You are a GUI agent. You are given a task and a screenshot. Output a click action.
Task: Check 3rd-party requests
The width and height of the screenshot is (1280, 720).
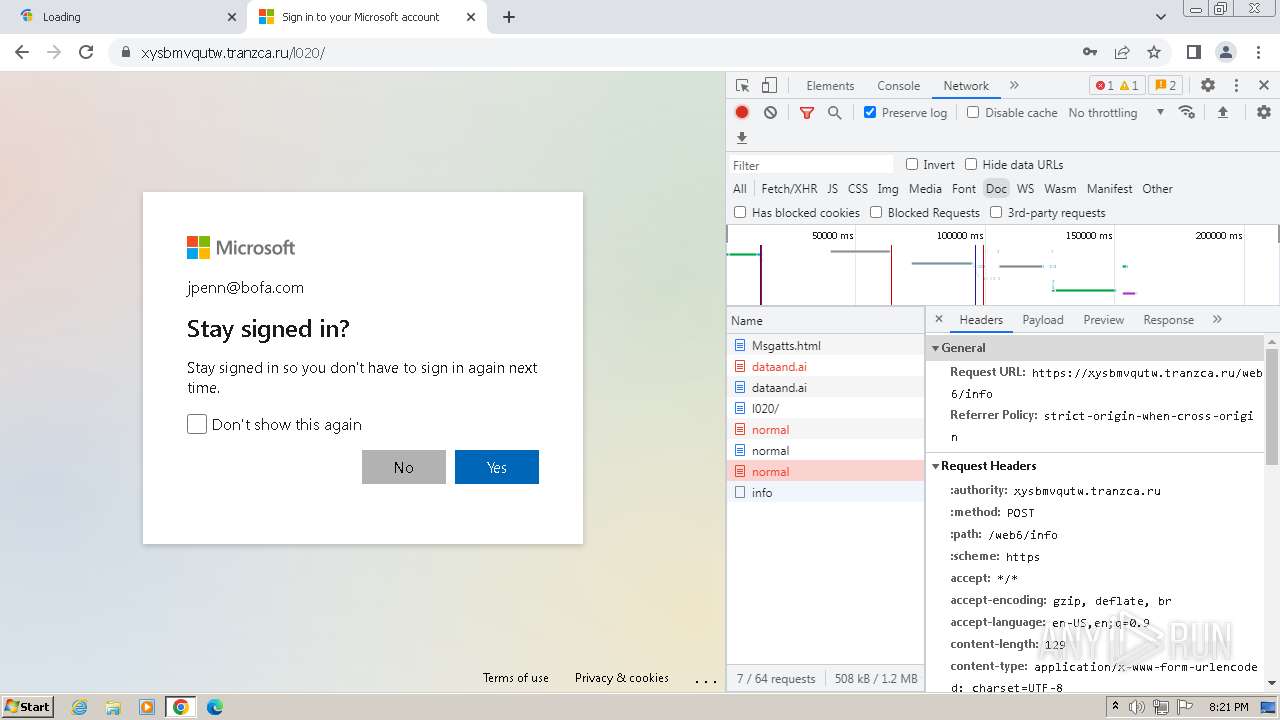tap(996, 212)
